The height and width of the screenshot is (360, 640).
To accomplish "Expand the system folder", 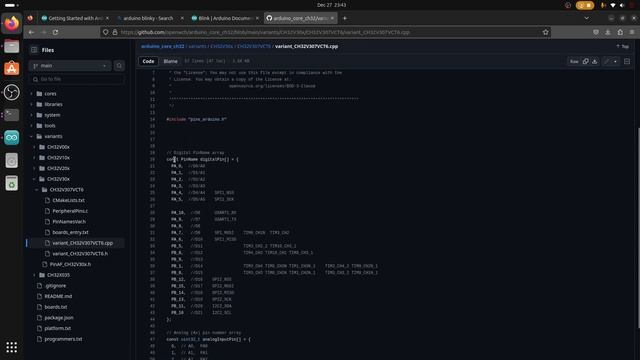I will coord(31,115).
